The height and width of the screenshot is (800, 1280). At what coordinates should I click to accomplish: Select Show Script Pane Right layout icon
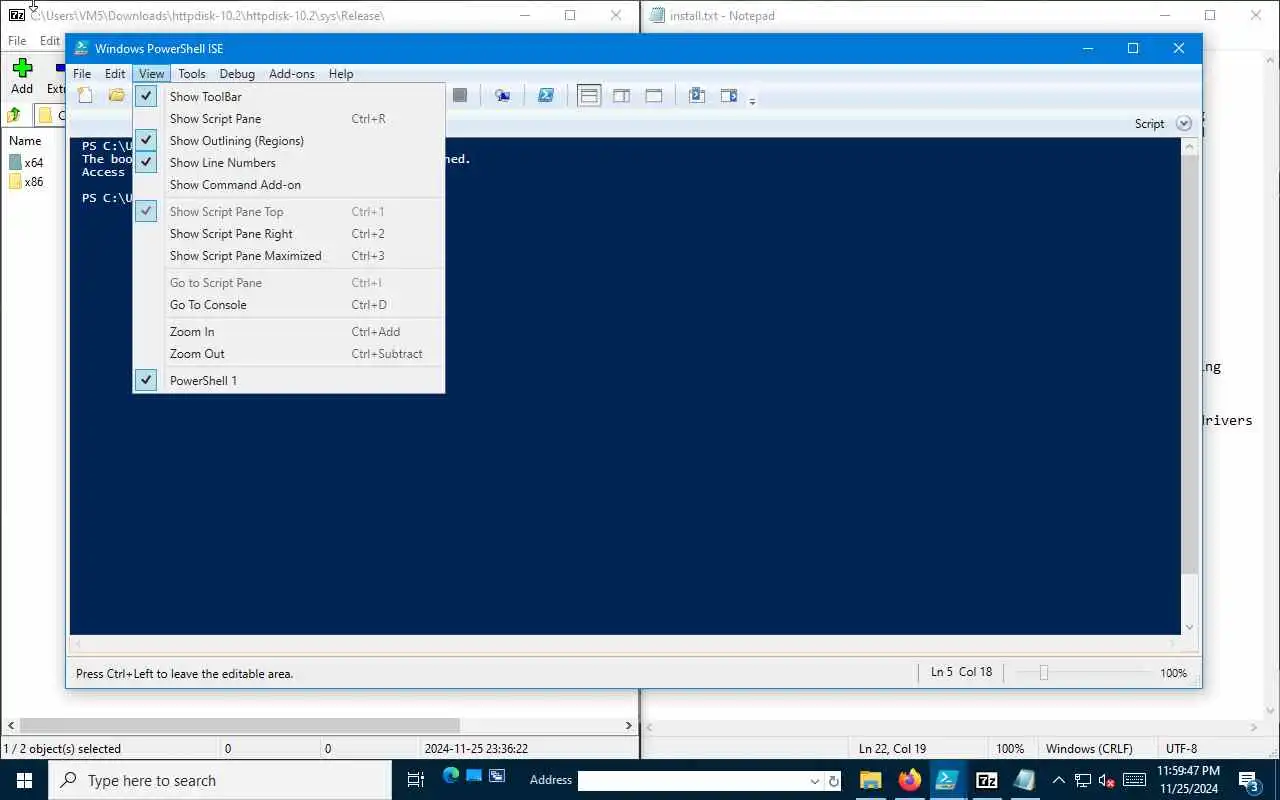click(x=621, y=96)
